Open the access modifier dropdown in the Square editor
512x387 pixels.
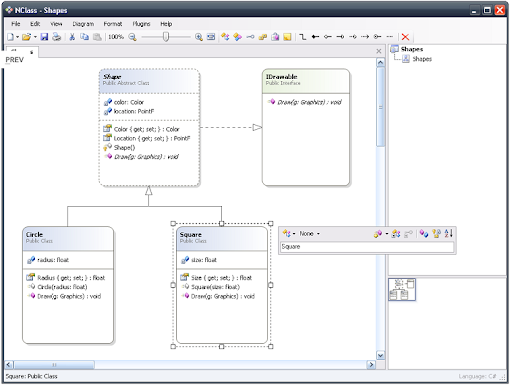(x=289, y=234)
